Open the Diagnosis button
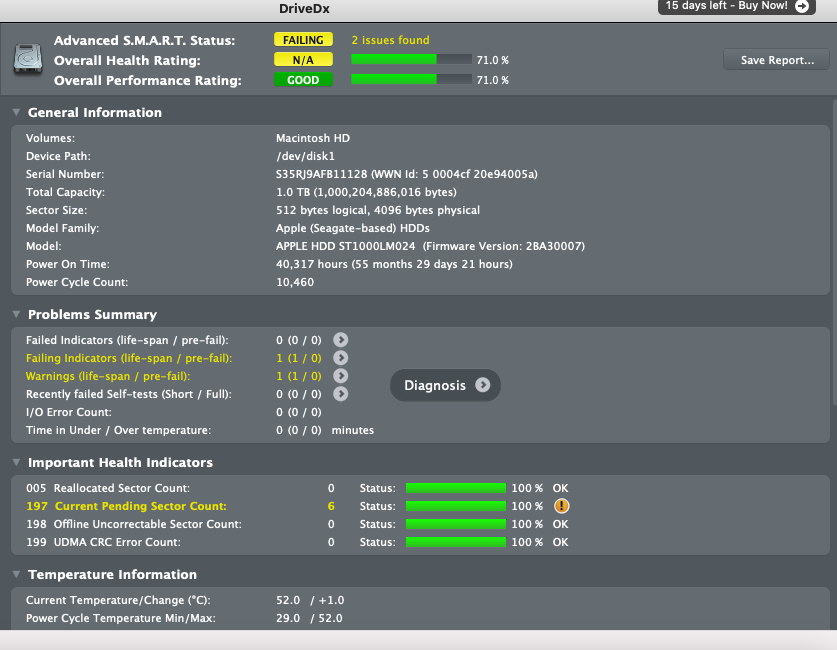Viewport: 837px width, 650px height. [x=445, y=385]
